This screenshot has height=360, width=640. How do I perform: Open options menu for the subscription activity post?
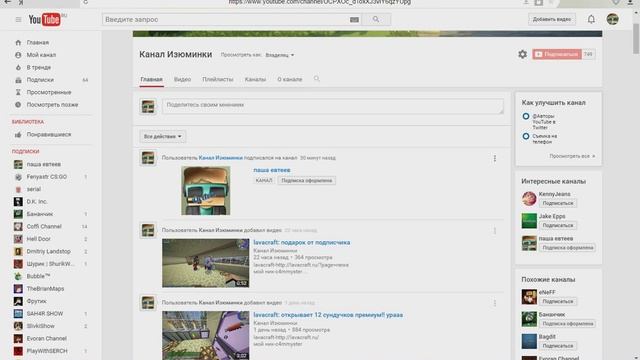click(495, 158)
